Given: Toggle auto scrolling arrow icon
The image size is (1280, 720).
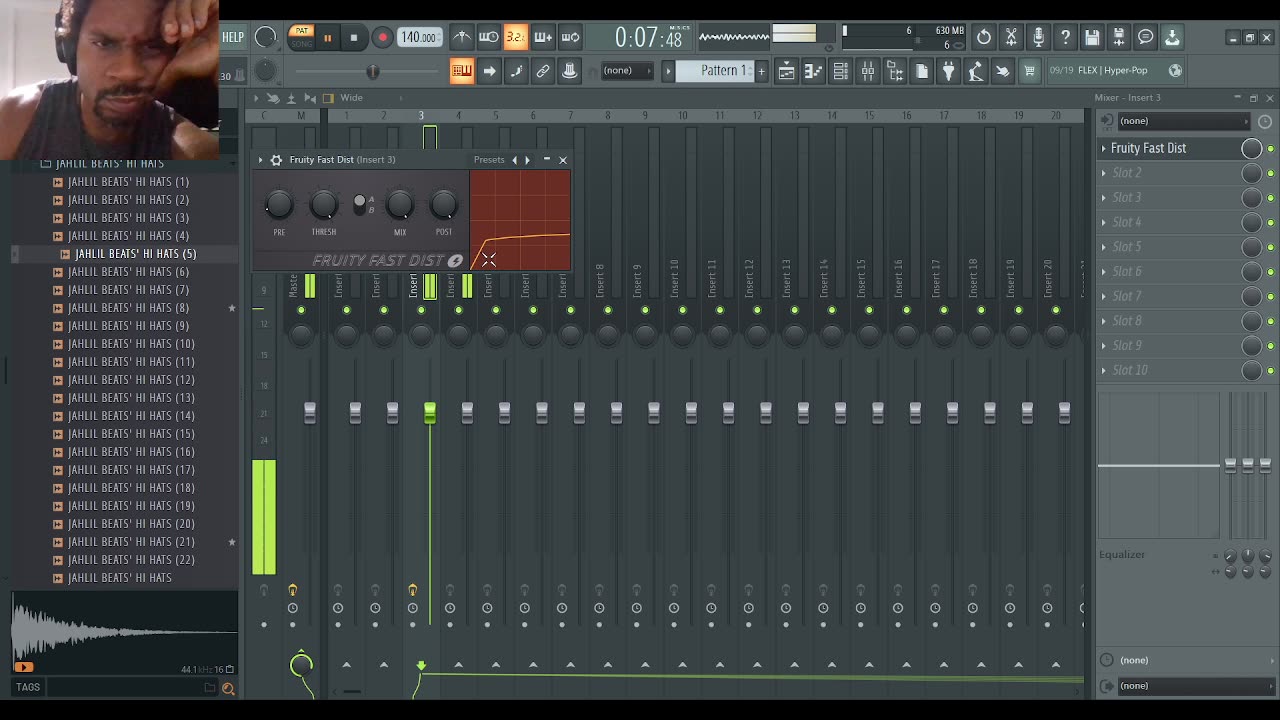Looking at the screenshot, I should (x=489, y=70).
